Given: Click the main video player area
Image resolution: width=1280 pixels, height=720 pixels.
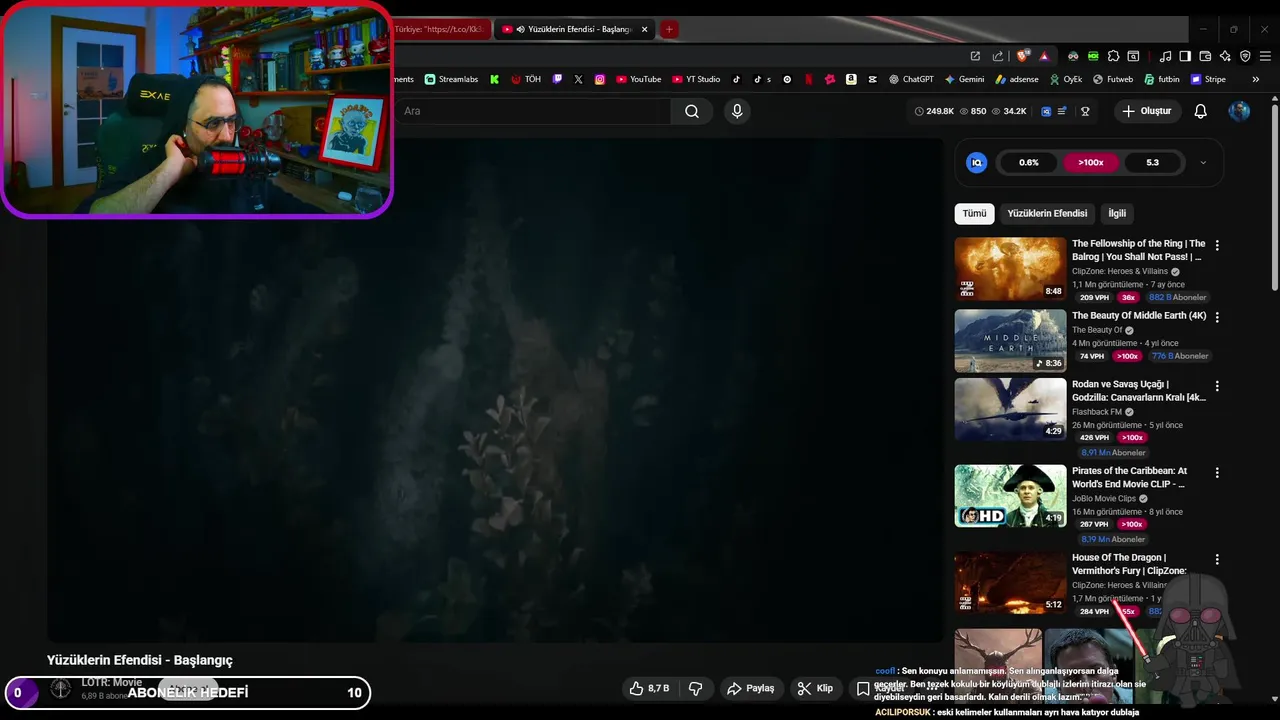Looking at the screenshot, I should pyautogui.click(x=495, y=390).
